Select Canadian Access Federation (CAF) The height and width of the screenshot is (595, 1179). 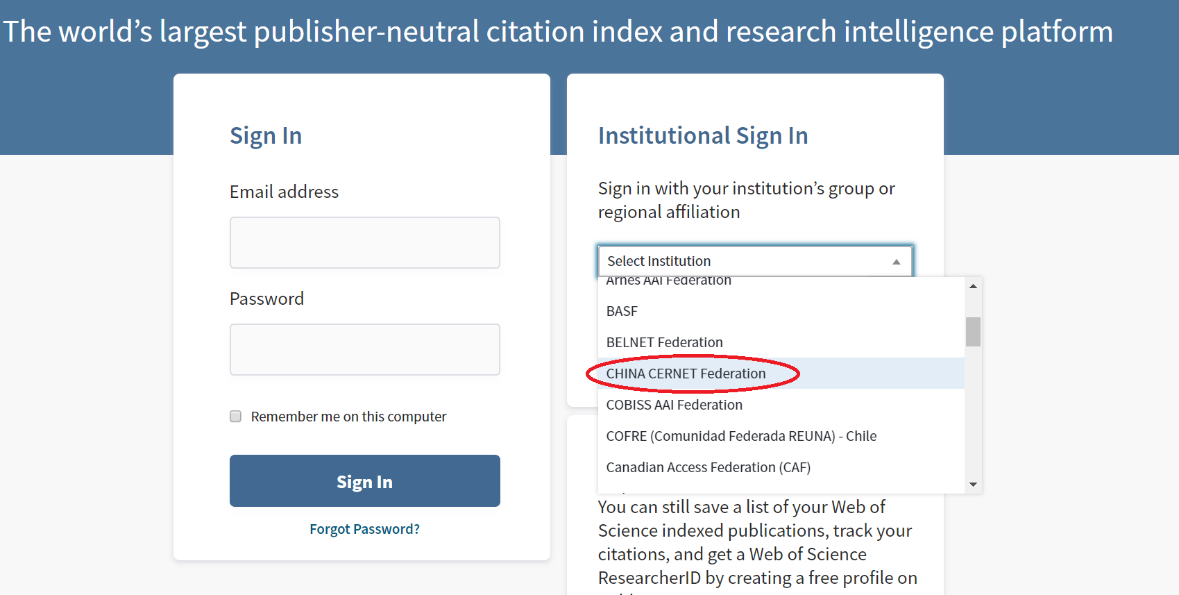click(708, 467)
